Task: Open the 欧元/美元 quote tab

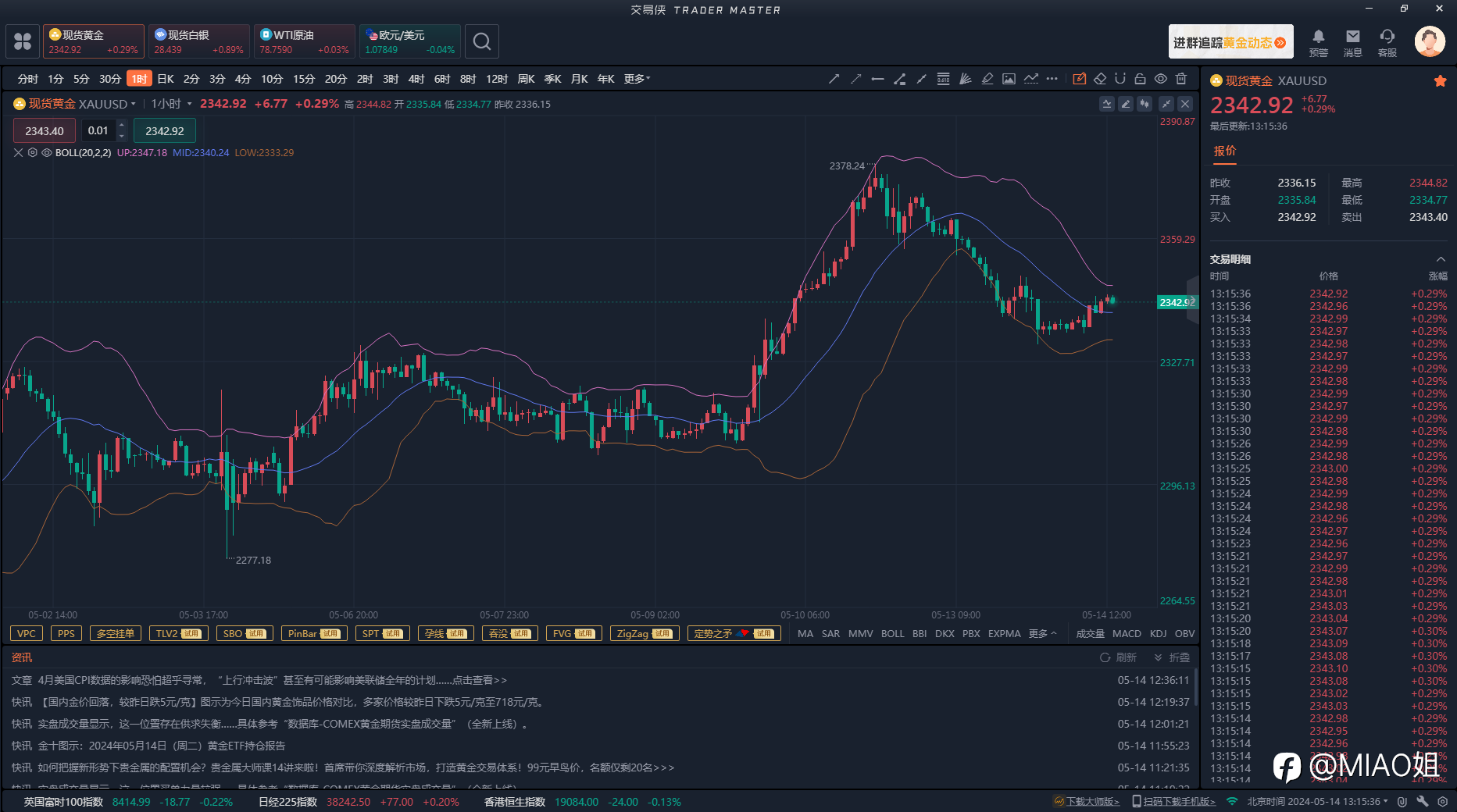Action: coord(409,41)
